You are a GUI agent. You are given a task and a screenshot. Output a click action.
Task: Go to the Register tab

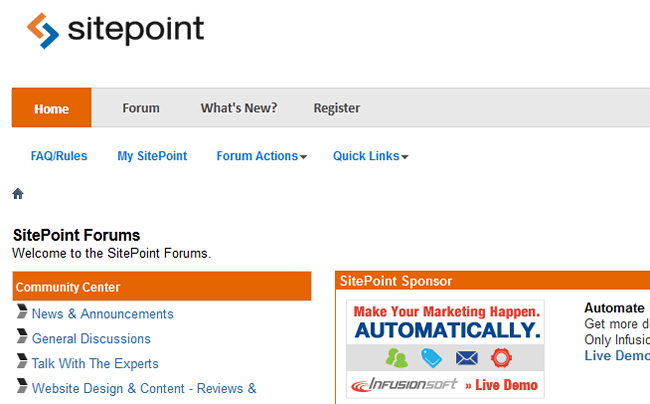pos(337,108)
